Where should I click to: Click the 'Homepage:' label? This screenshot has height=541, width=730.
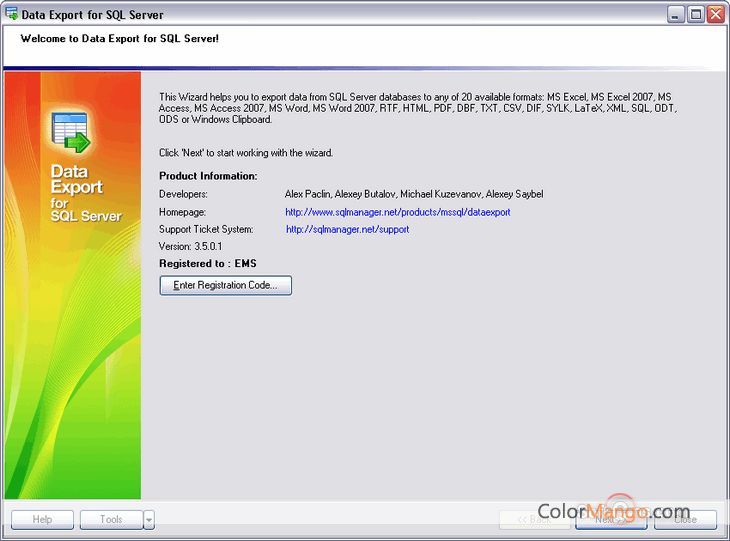[182, 212]
